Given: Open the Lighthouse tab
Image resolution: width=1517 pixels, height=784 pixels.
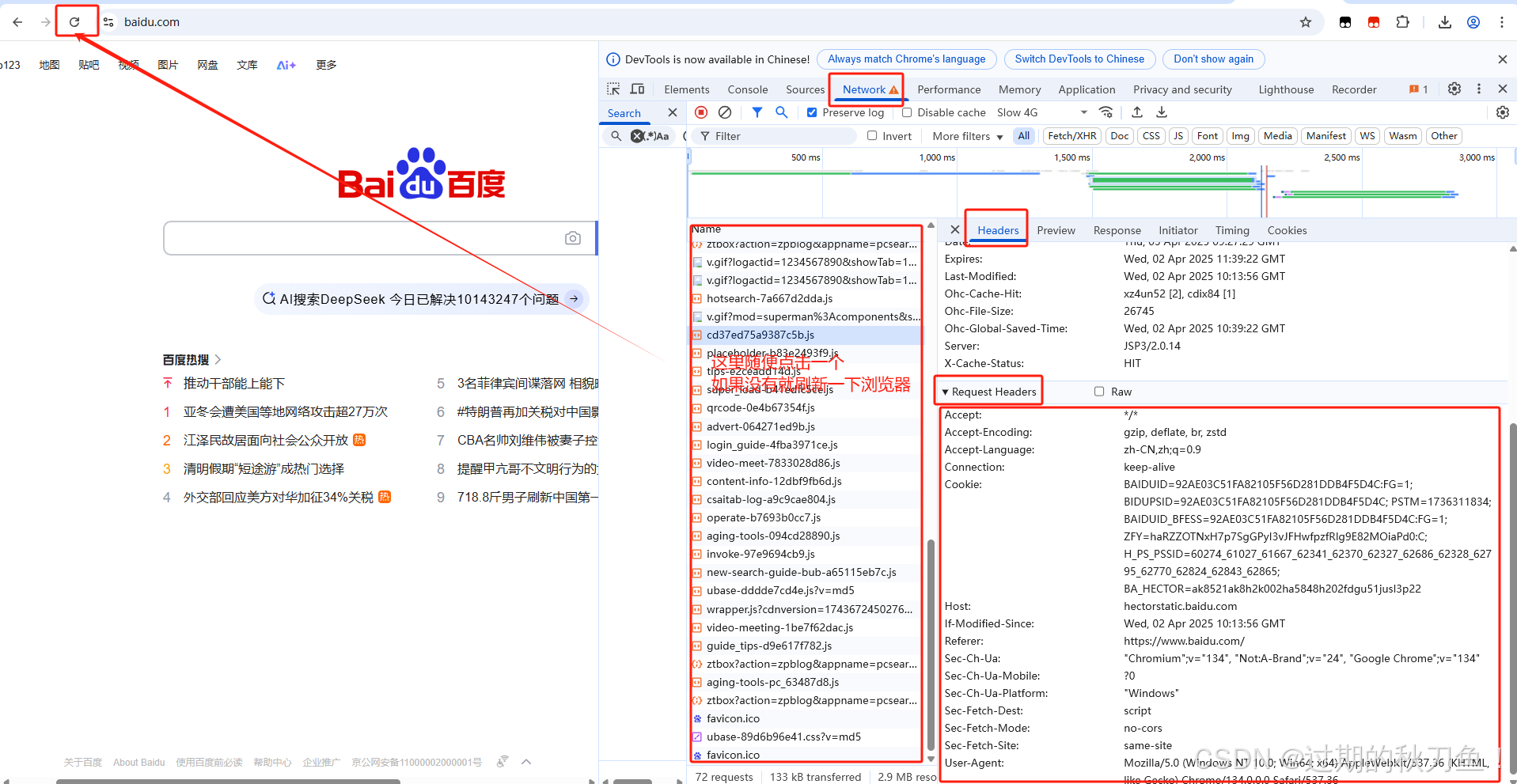Looking at the screenshot, I should (1286, 89).
